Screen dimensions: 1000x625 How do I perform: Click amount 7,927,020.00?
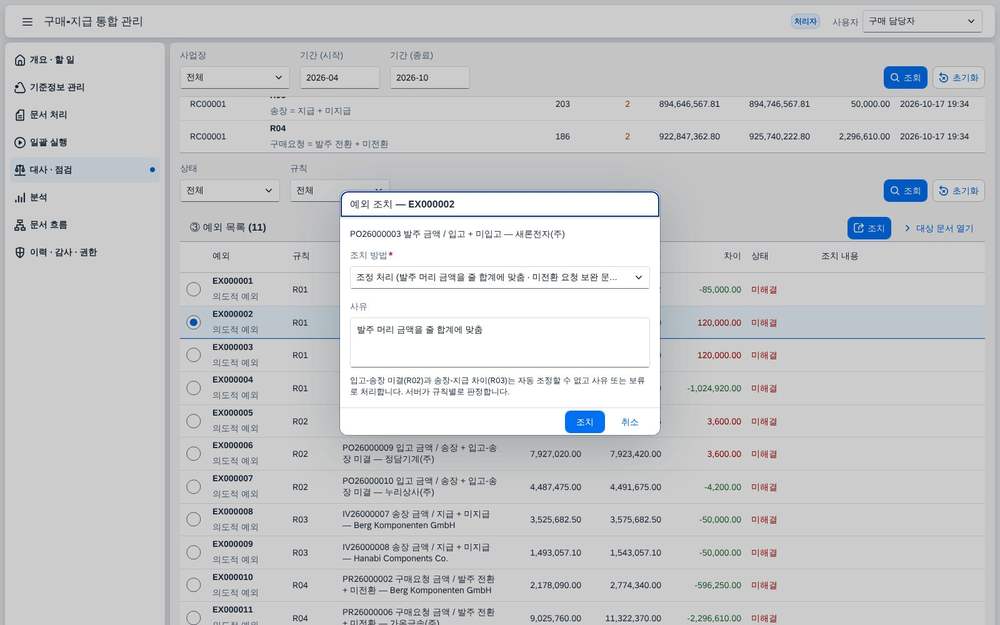pyautogui.click(x=555, y=454)
